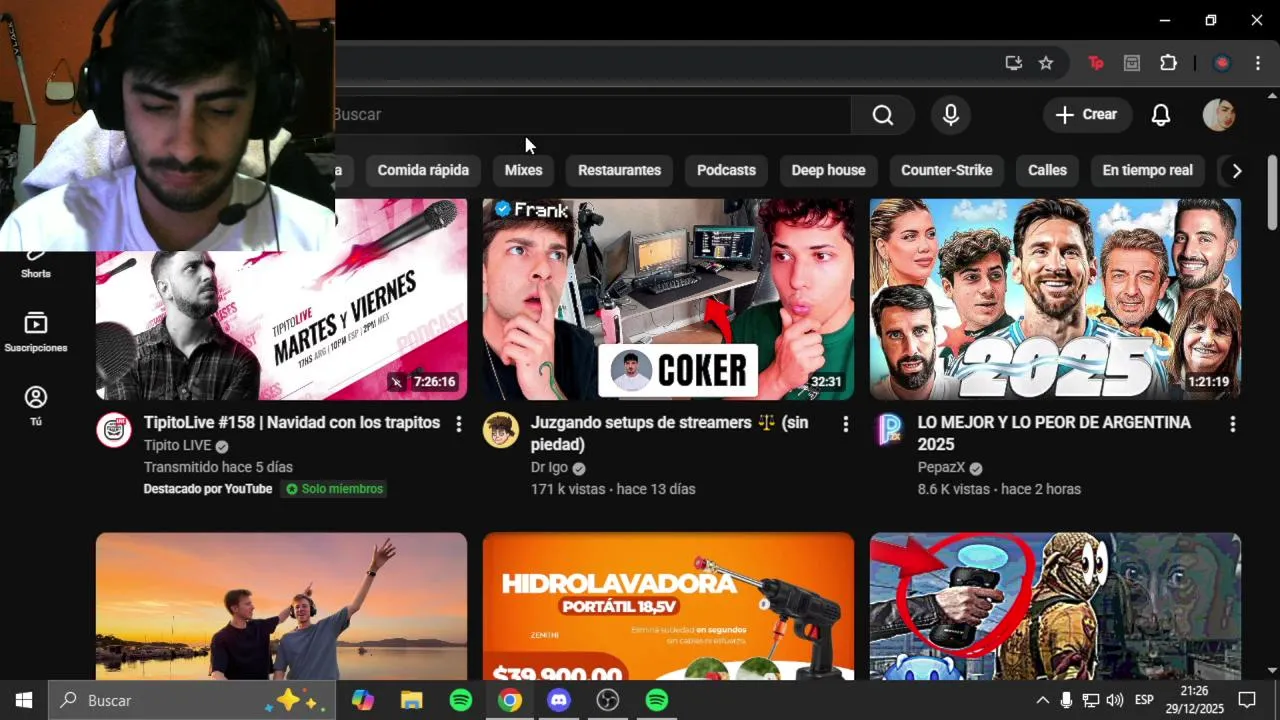Select the Mixes filter chip
This screenshot has width=1280, height=720.
523,170
